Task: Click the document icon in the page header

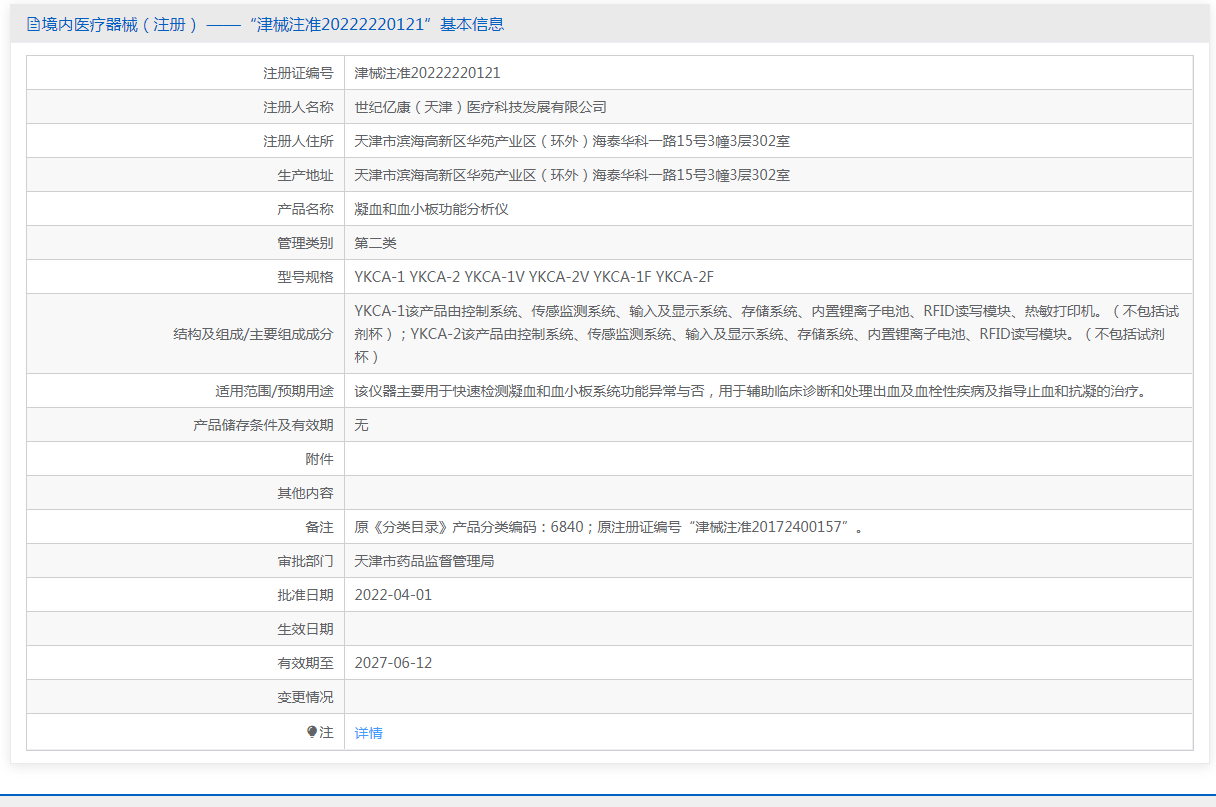Action: pyautogui.click(x=33, y=25)
